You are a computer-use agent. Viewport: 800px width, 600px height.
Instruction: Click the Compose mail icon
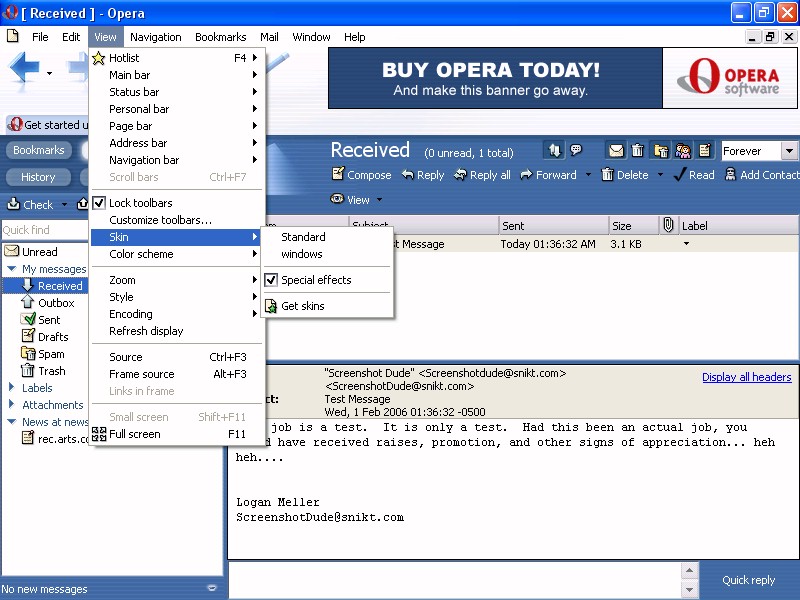coord(338,175)
